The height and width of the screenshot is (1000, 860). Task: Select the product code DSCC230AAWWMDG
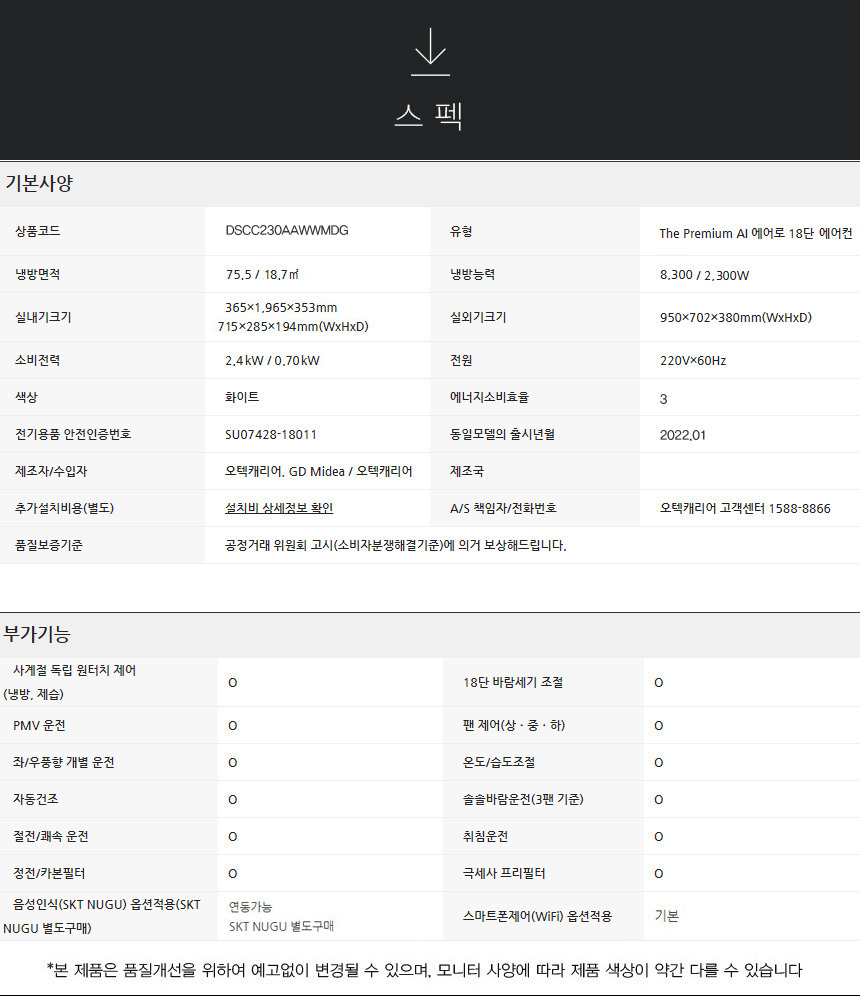click(287, 231)
